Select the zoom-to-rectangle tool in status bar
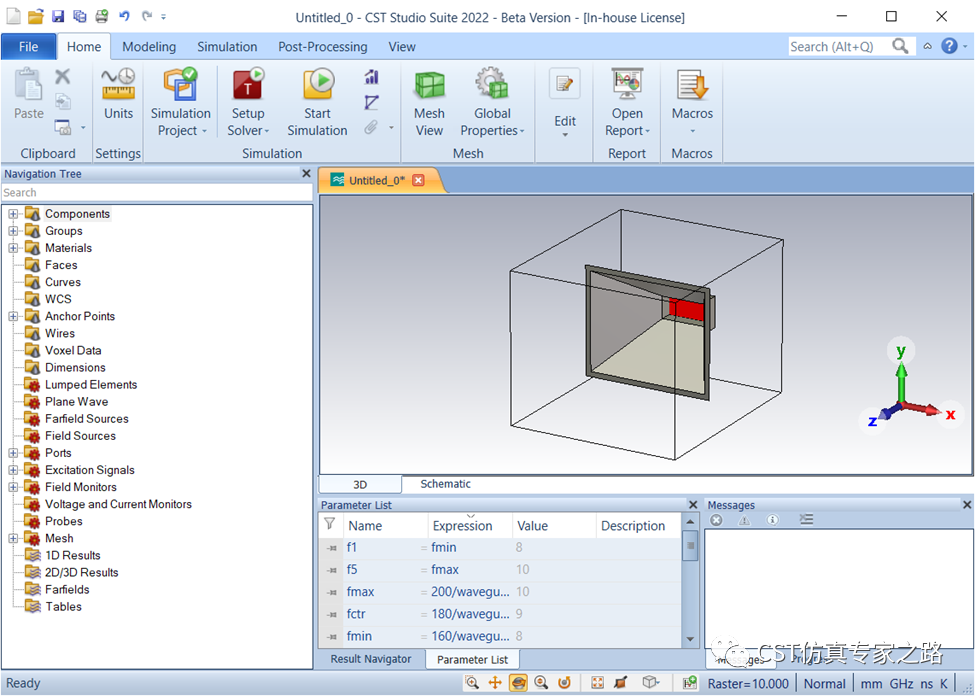The image size is (975, 696). click(472, 682)
